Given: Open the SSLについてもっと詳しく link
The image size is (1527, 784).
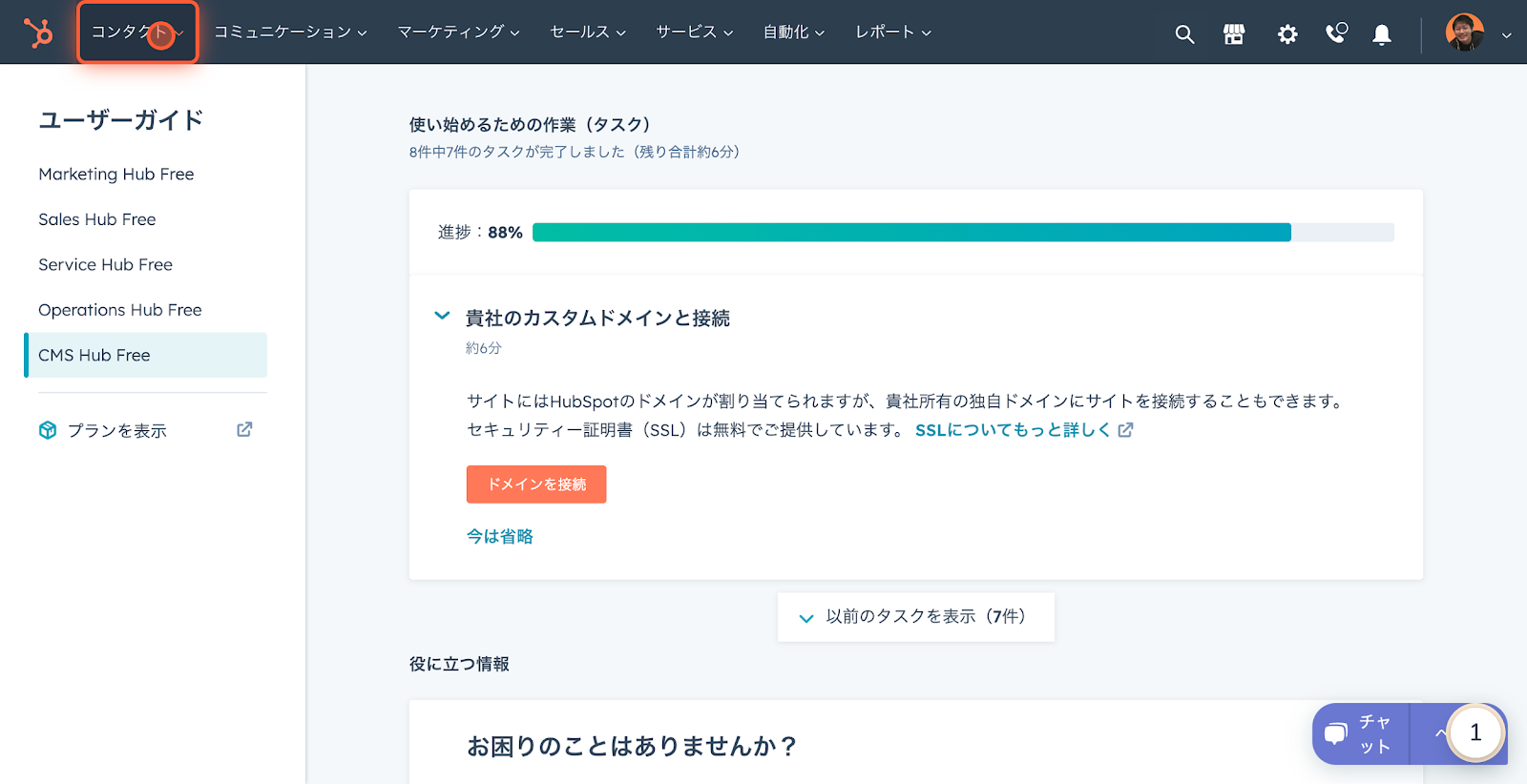Looking at the screenshot, I should coord(1013,430).
